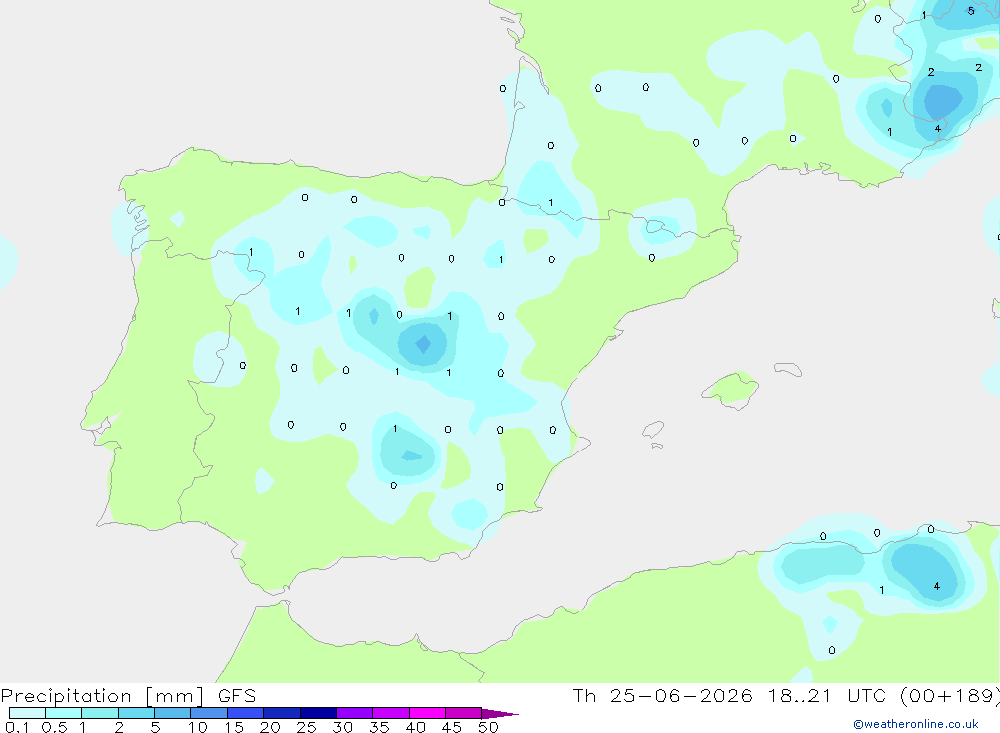
Task: Pick the 30–35 mm purple legend swatch
Action: [355, 713]
